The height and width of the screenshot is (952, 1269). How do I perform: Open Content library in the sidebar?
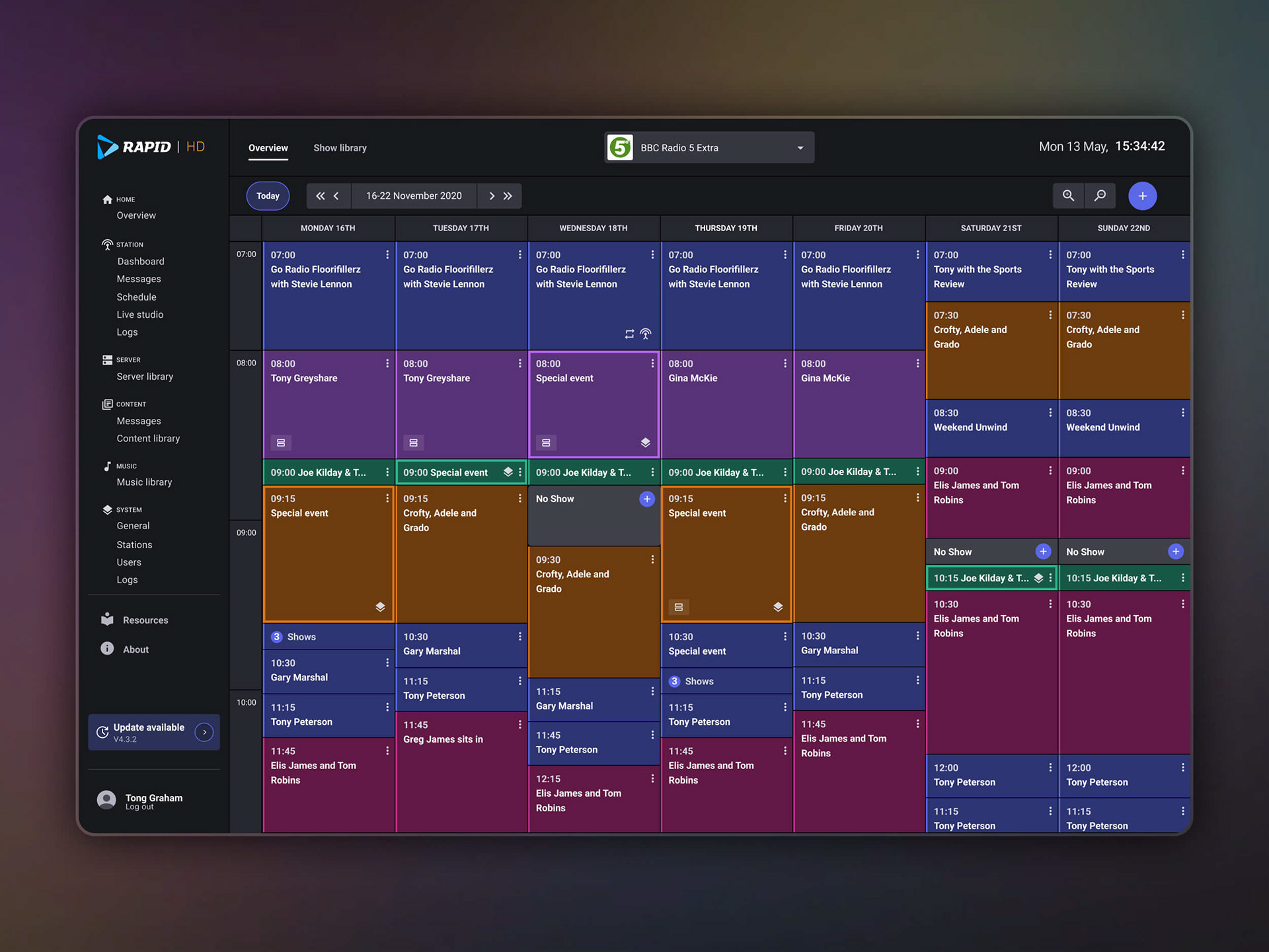[148, 439]
